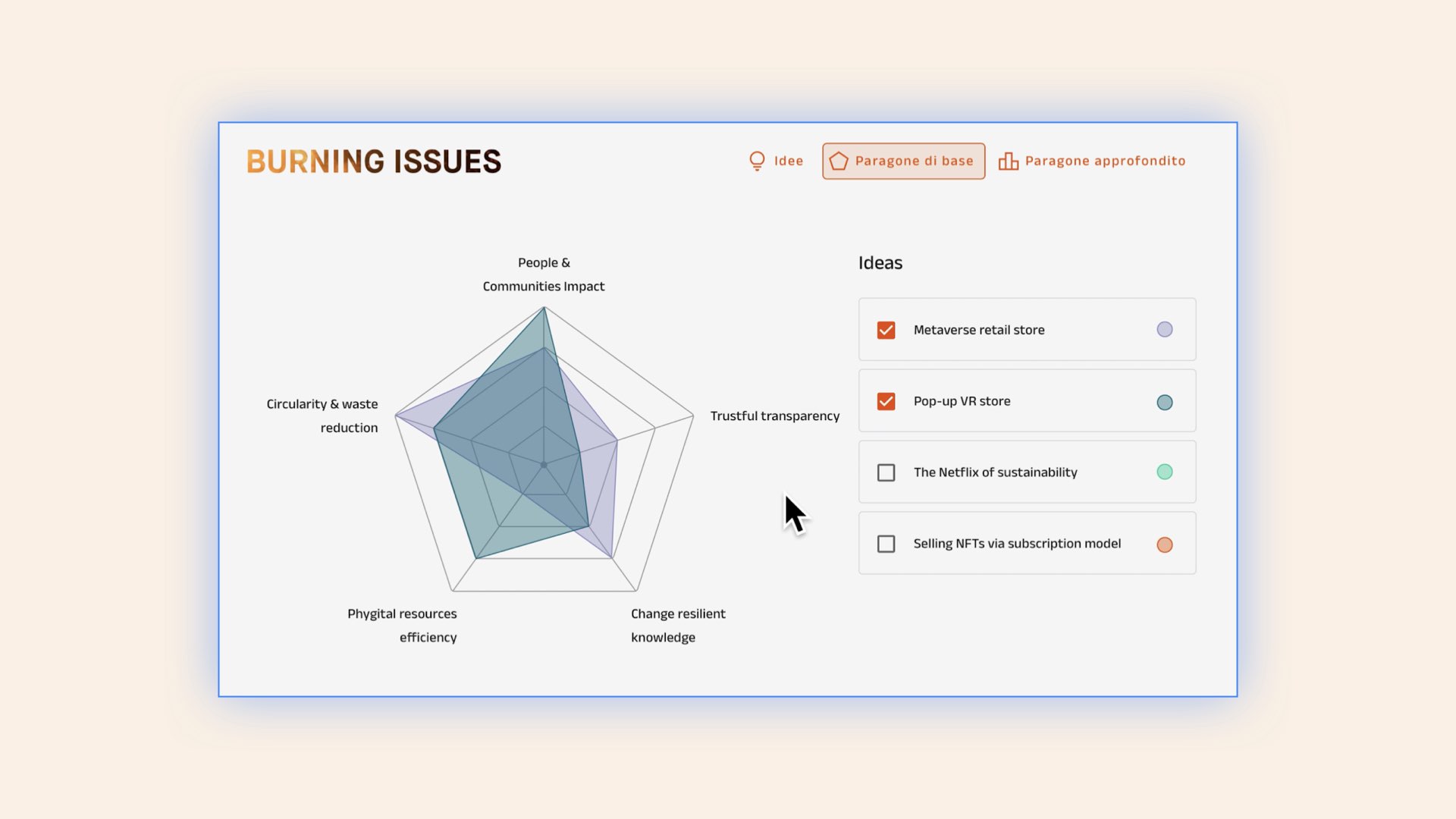Click the center point of the radar chart
1456x819 pixels.
coord(544,465)
